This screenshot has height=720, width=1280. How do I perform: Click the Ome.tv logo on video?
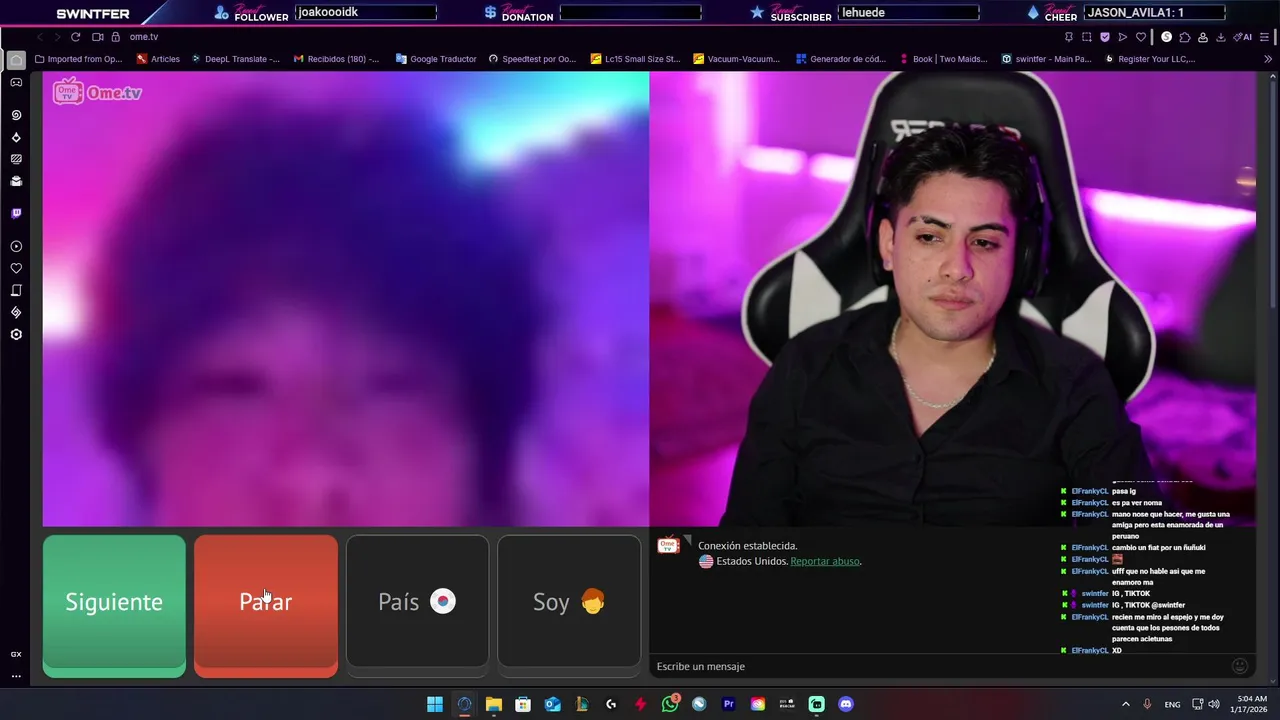[97, 93]
